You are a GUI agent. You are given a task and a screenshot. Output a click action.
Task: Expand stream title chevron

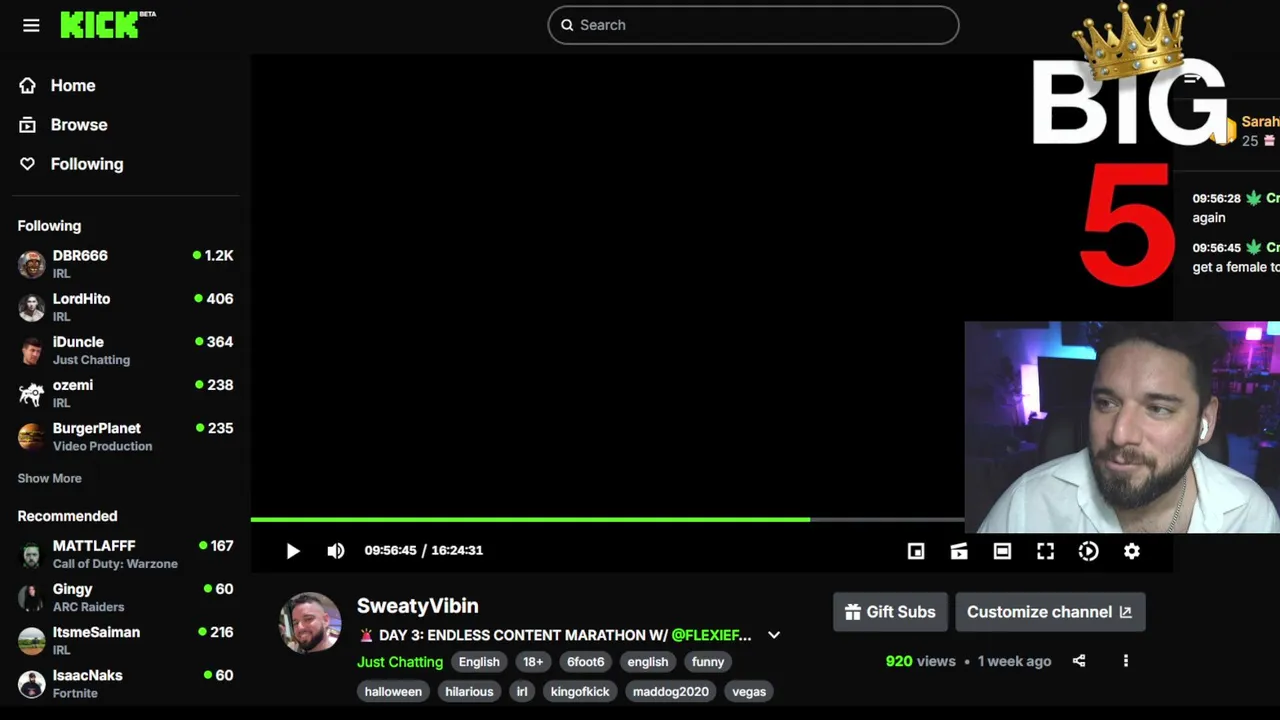coord(774,635)
